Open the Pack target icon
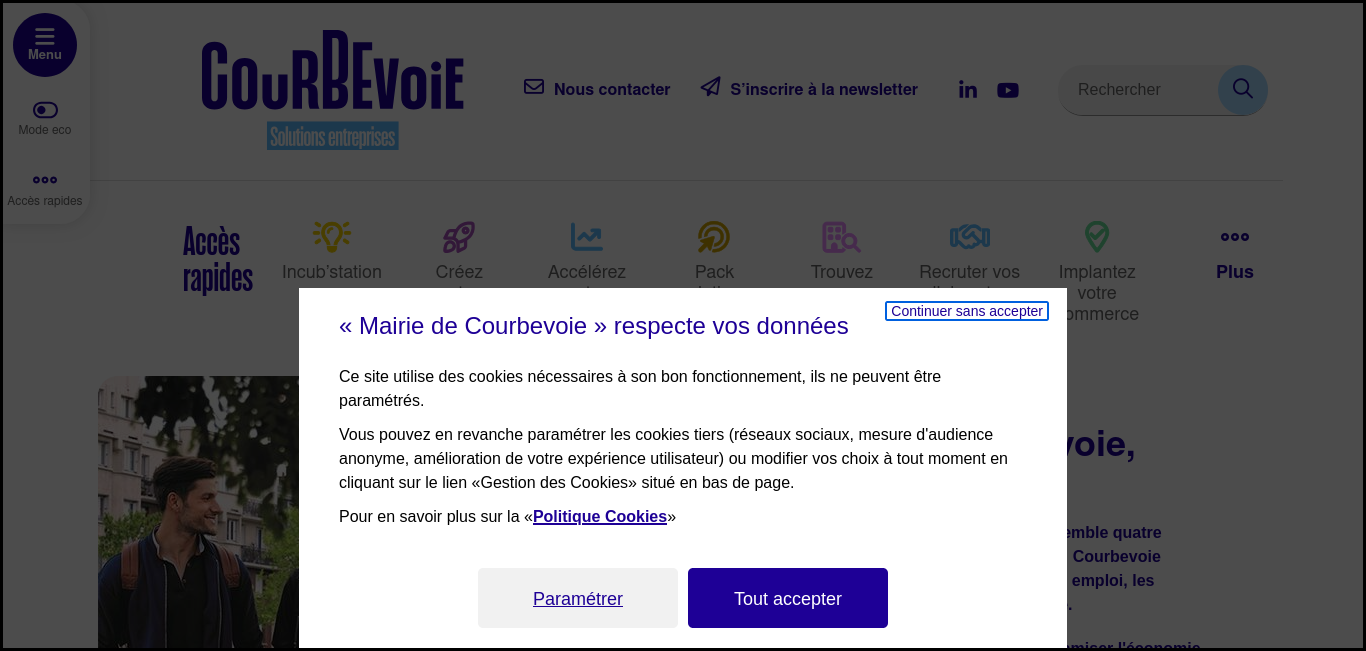Viewport: 1366px width, 651px height. pyautogui.click(x=714, y=237)
